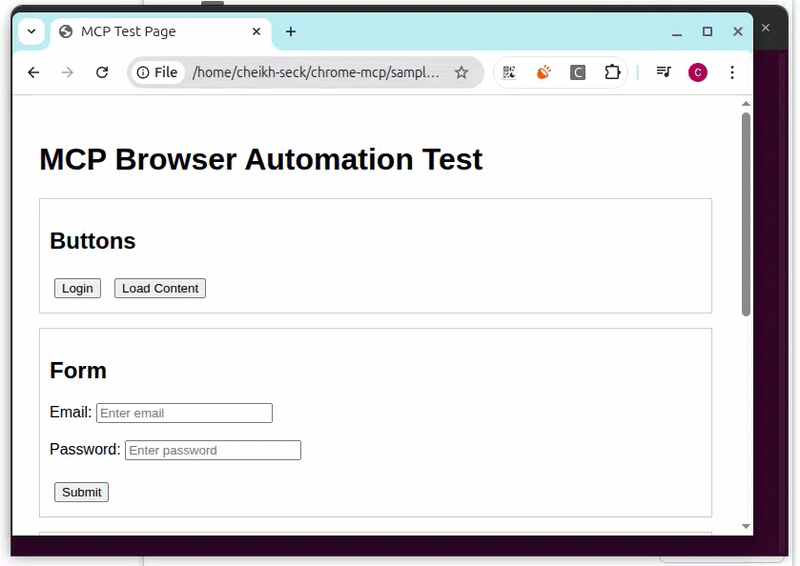The width and height of the screenshot is (800, 566).
Task: Click the gray C extension icon
Action: pyautogui.click(x=578, y=72)
